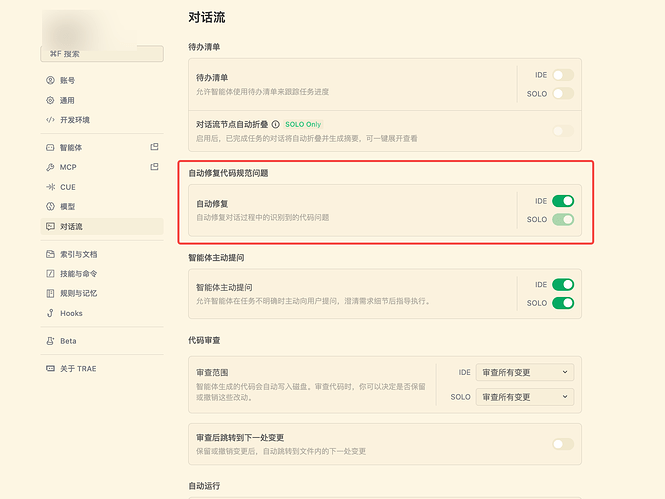Click the Hooks hook icon

[50, 313]
